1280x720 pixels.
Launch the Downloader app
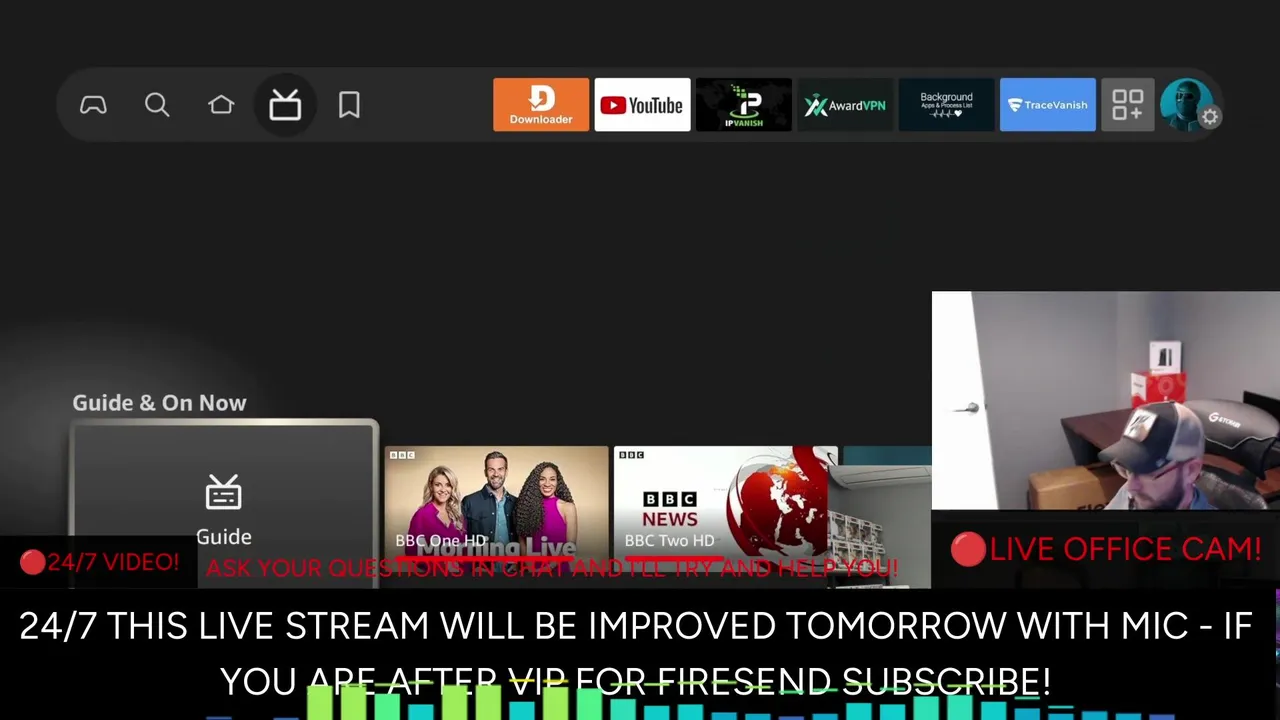coord(541,105)
